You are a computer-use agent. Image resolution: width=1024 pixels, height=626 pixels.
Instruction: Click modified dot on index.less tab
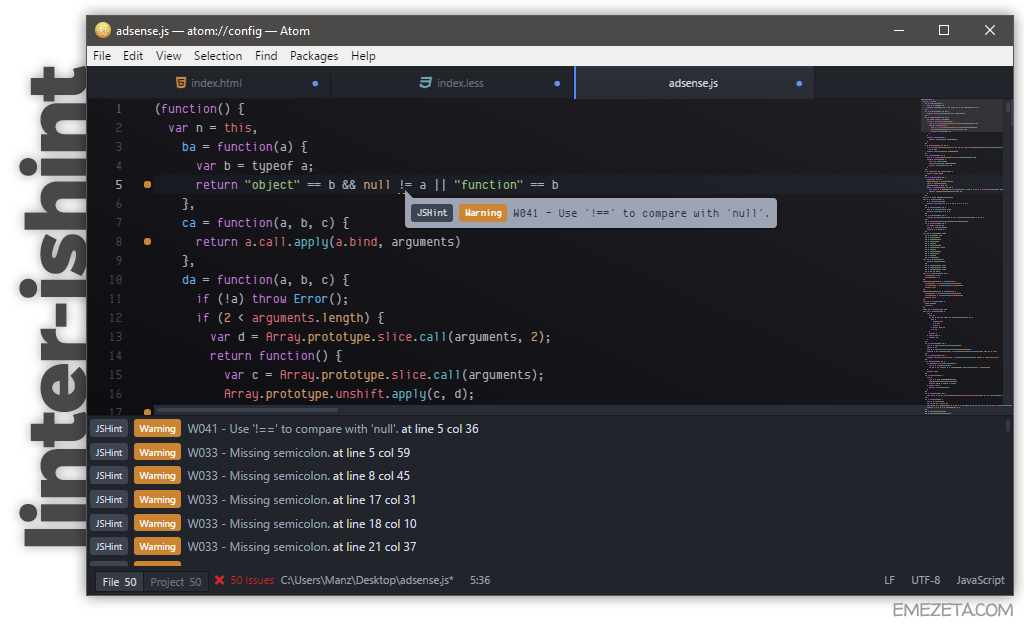(x=557, y=84)
